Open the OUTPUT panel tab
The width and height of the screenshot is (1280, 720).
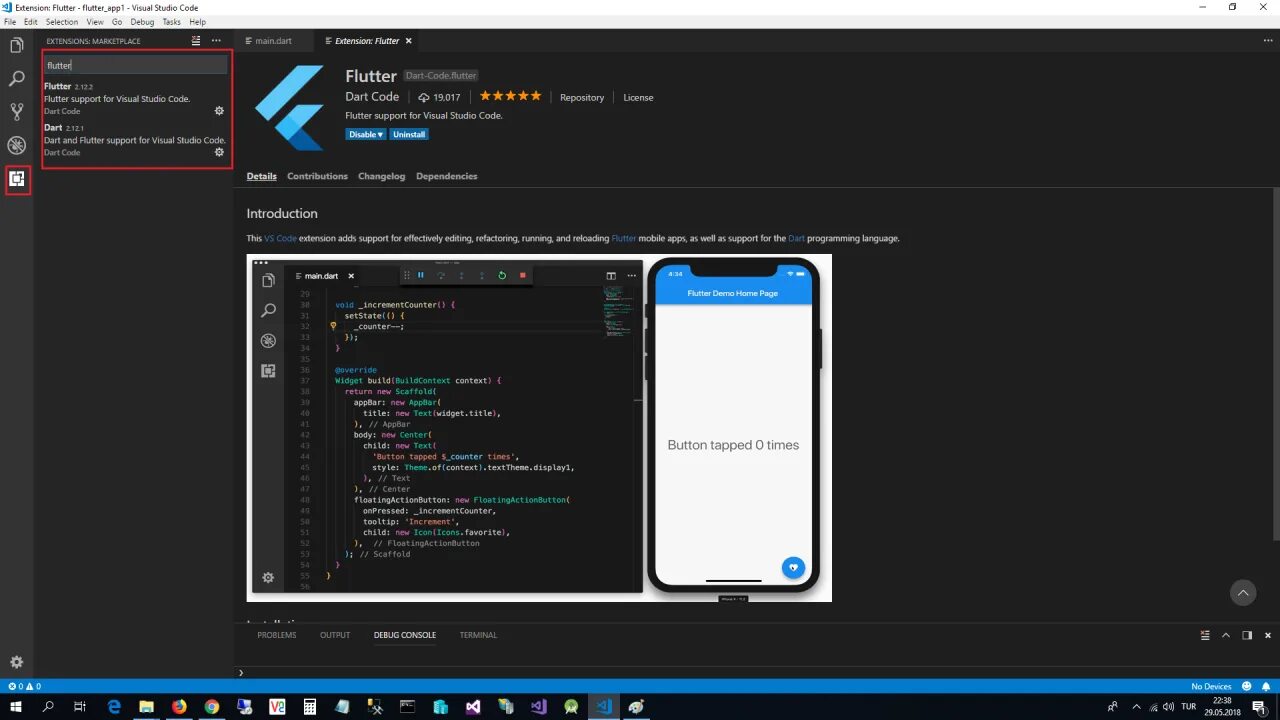coord(335,635)
